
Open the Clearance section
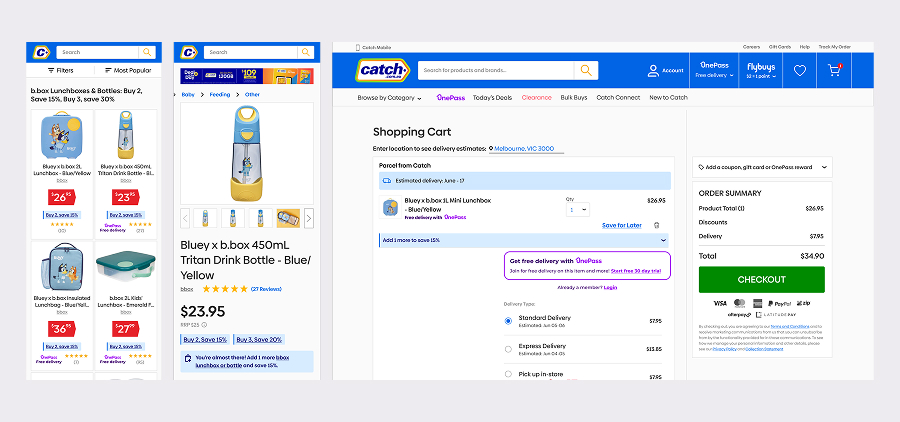click(537, 98)
